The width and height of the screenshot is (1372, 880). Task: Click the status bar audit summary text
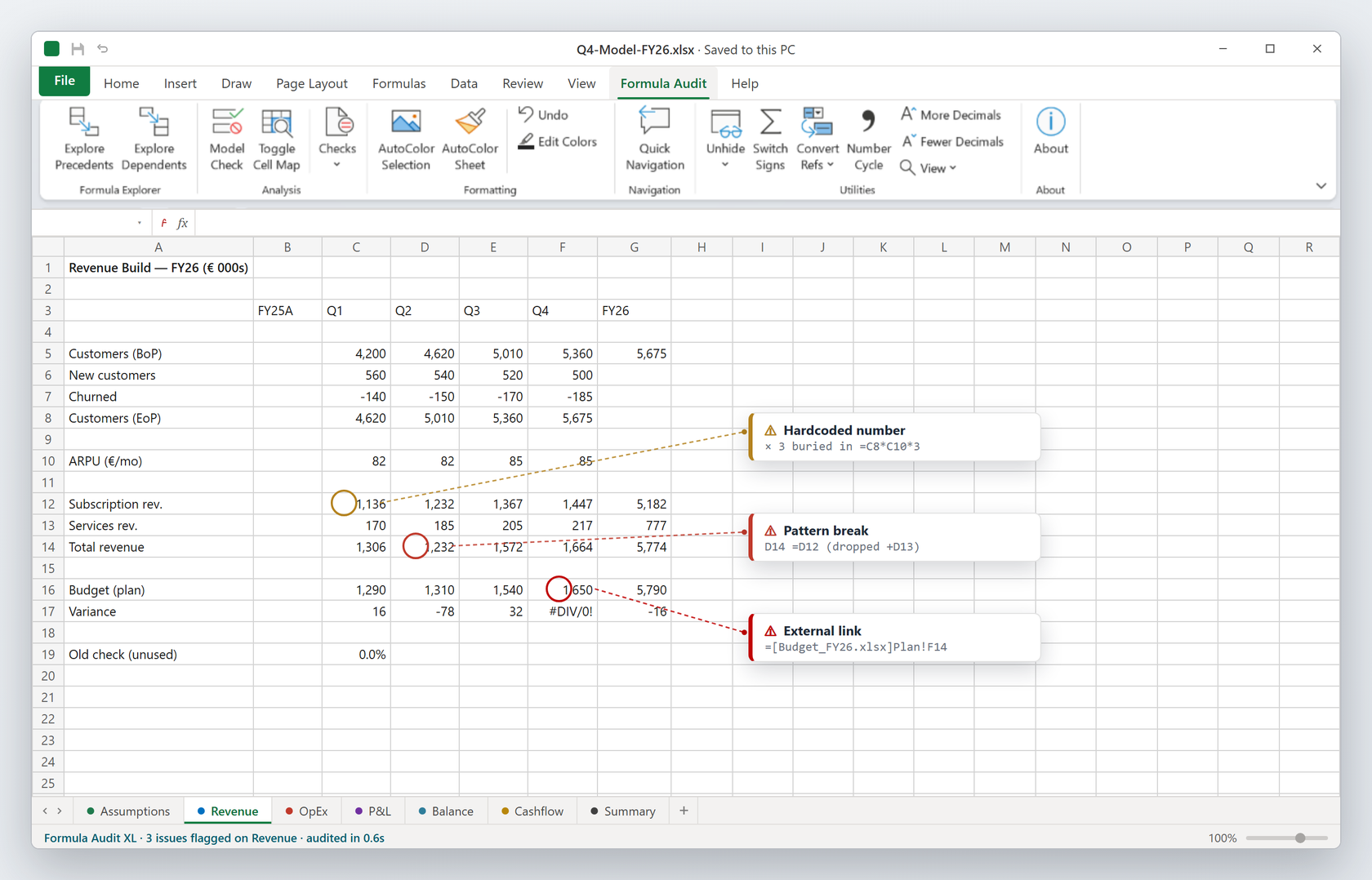coord(214,838)
